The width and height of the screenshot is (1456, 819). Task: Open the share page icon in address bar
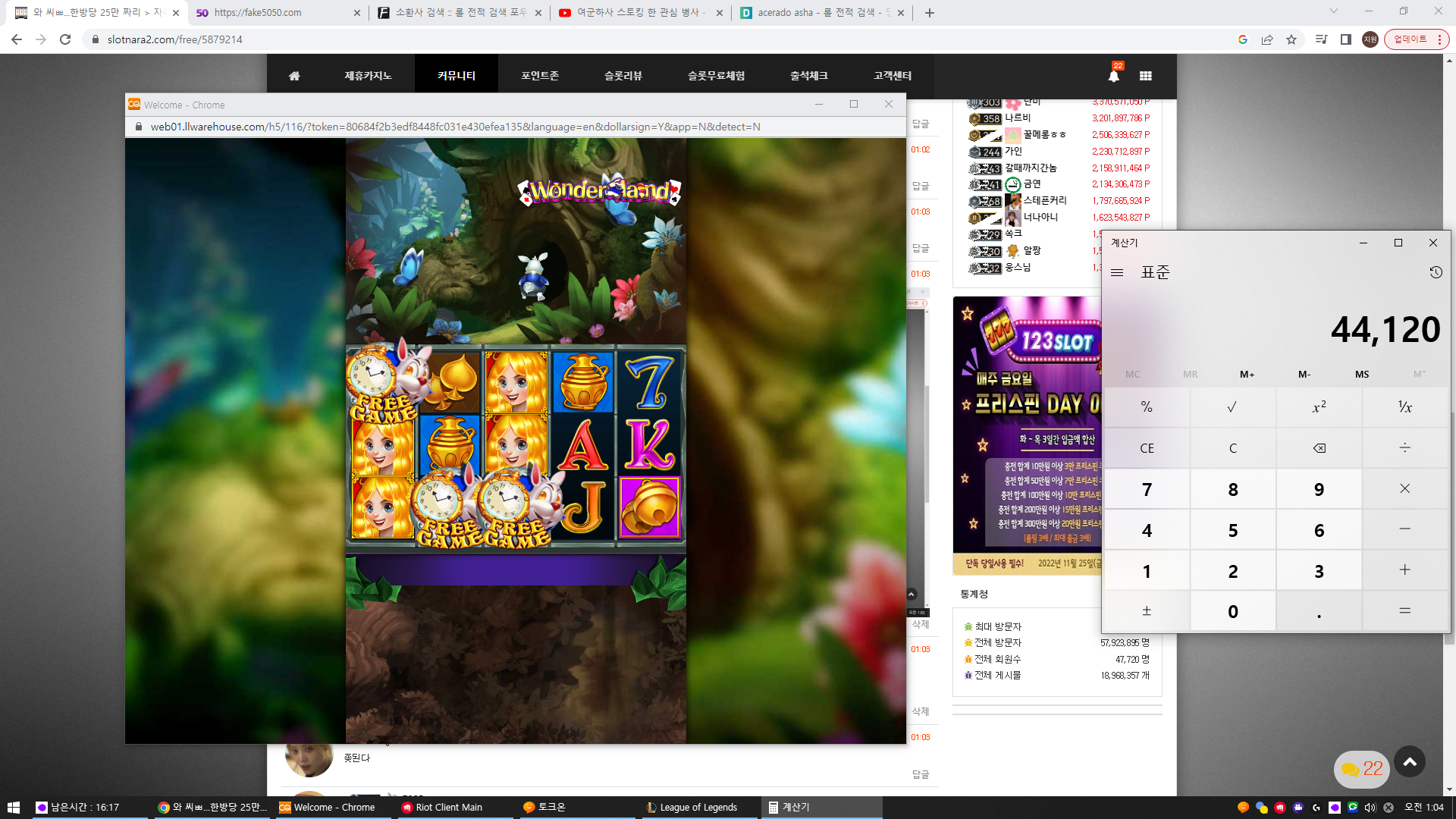[x=1267, y=39]
